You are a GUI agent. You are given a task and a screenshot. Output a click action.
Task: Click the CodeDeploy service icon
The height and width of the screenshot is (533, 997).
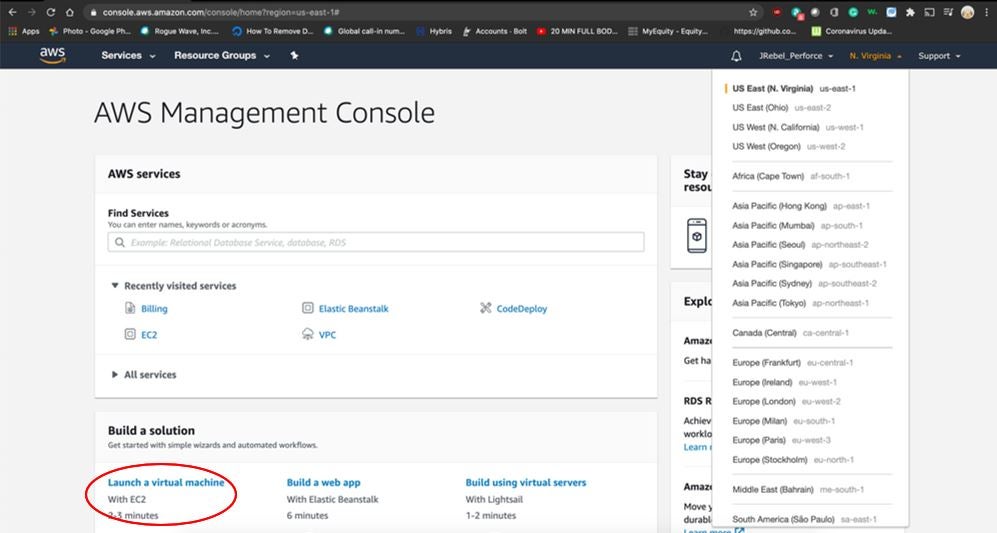point(486,308)
